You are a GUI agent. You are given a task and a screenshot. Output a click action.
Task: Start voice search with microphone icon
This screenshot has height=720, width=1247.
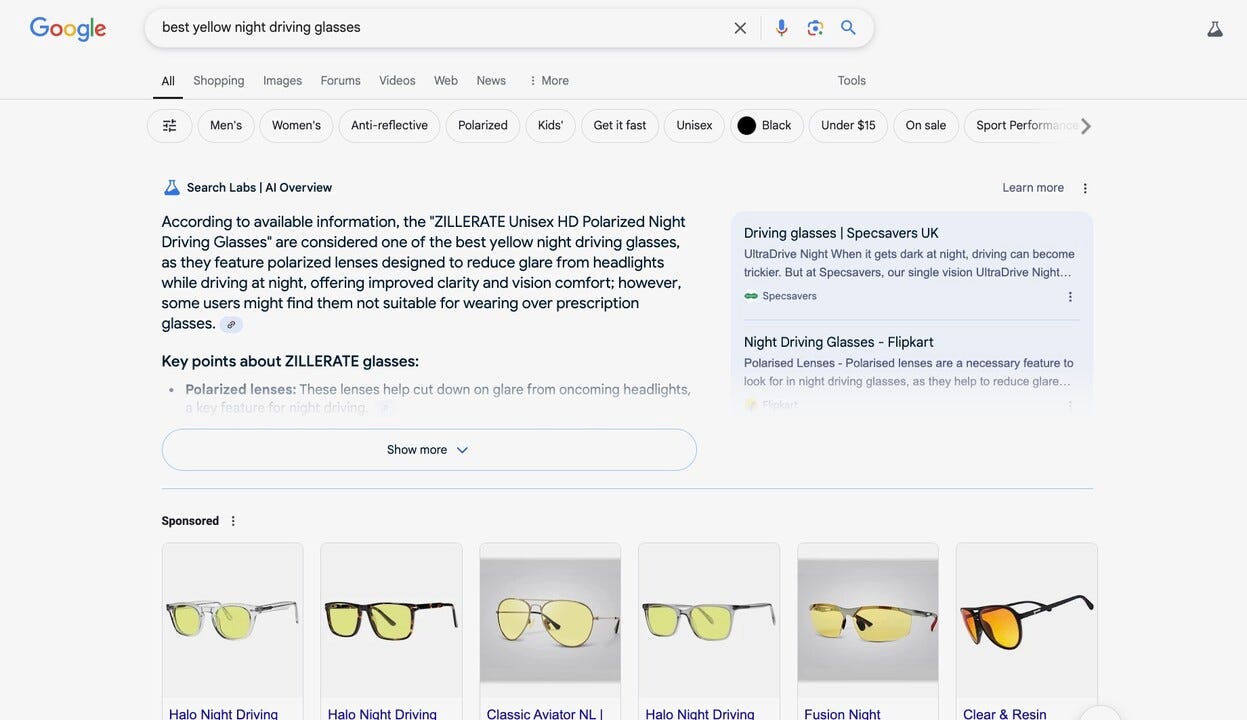coord(782,28)
